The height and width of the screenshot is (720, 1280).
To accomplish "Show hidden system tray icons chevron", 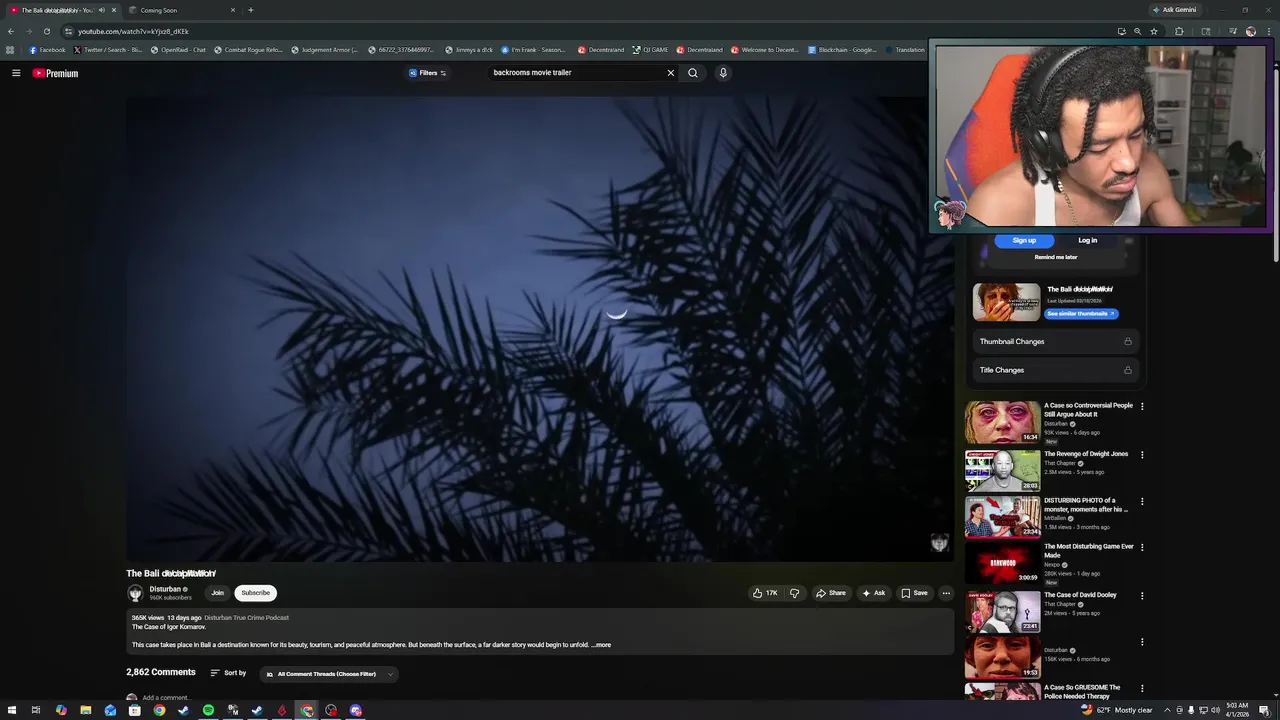I will (x=1167, y=710).
